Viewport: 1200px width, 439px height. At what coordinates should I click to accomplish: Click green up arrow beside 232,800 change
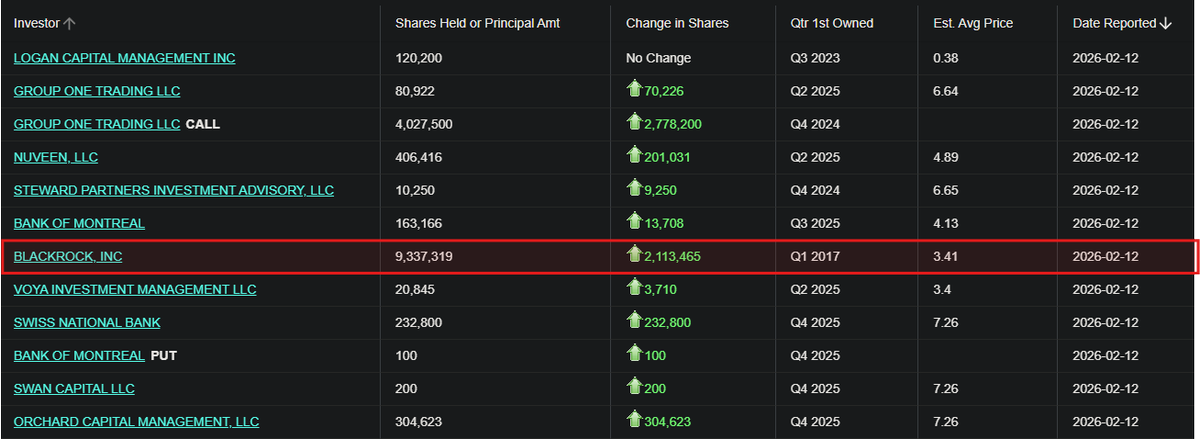[633, 322]
